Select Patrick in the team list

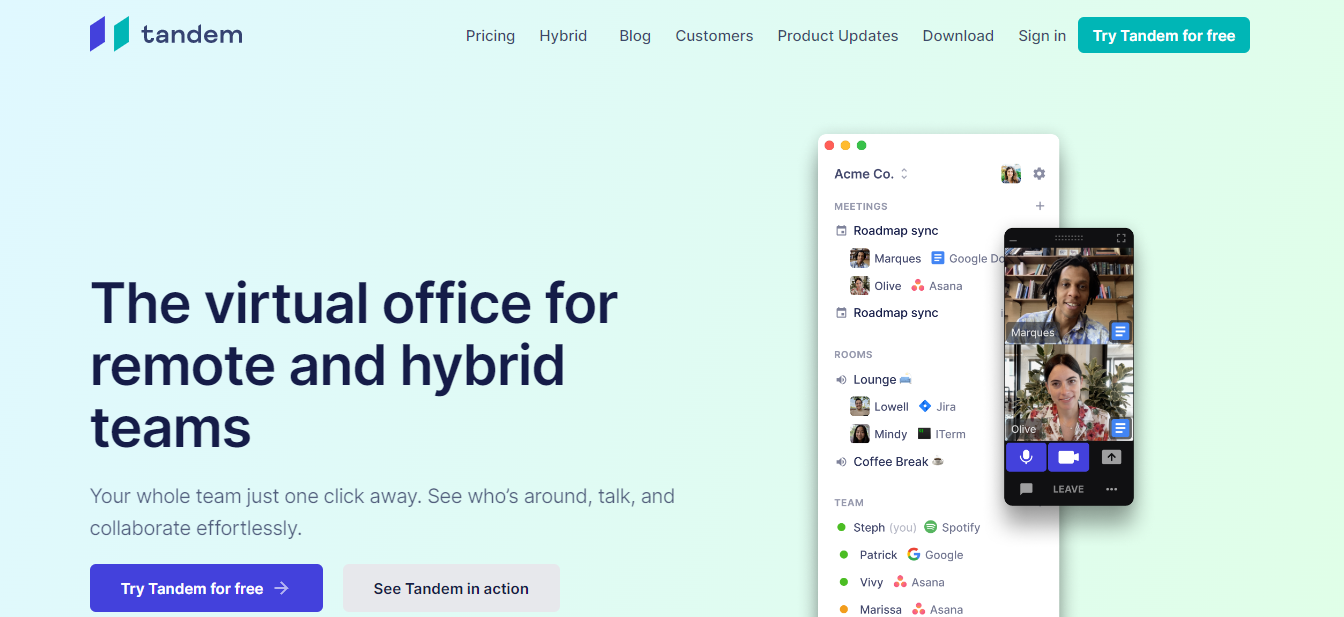(878, 555)
